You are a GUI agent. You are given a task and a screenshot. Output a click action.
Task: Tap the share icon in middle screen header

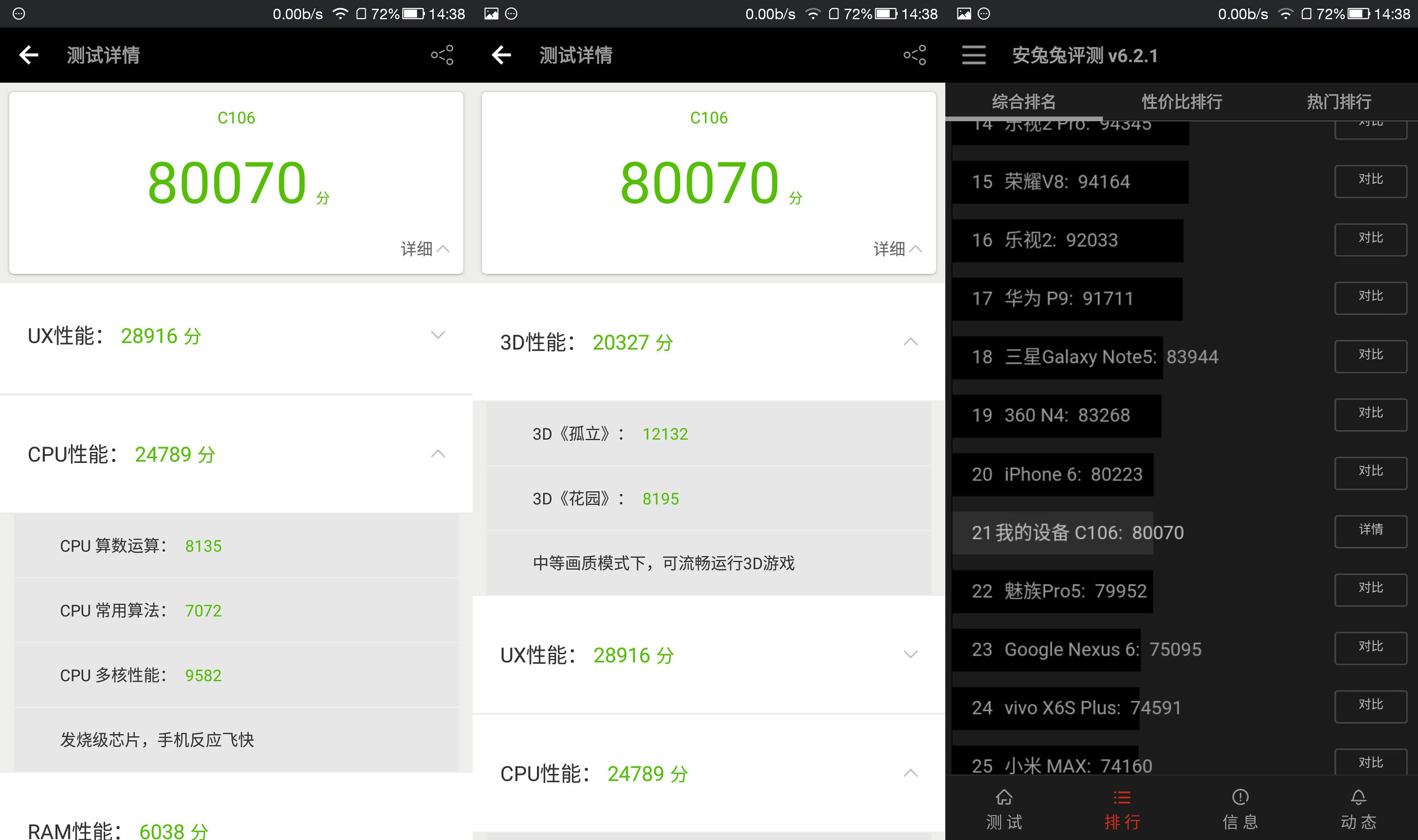(915, 55)
